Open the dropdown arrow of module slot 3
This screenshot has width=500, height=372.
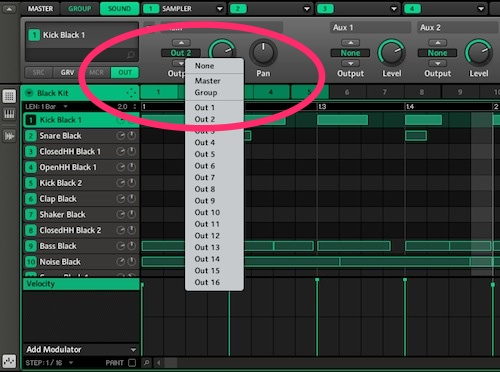pos(394,9)
